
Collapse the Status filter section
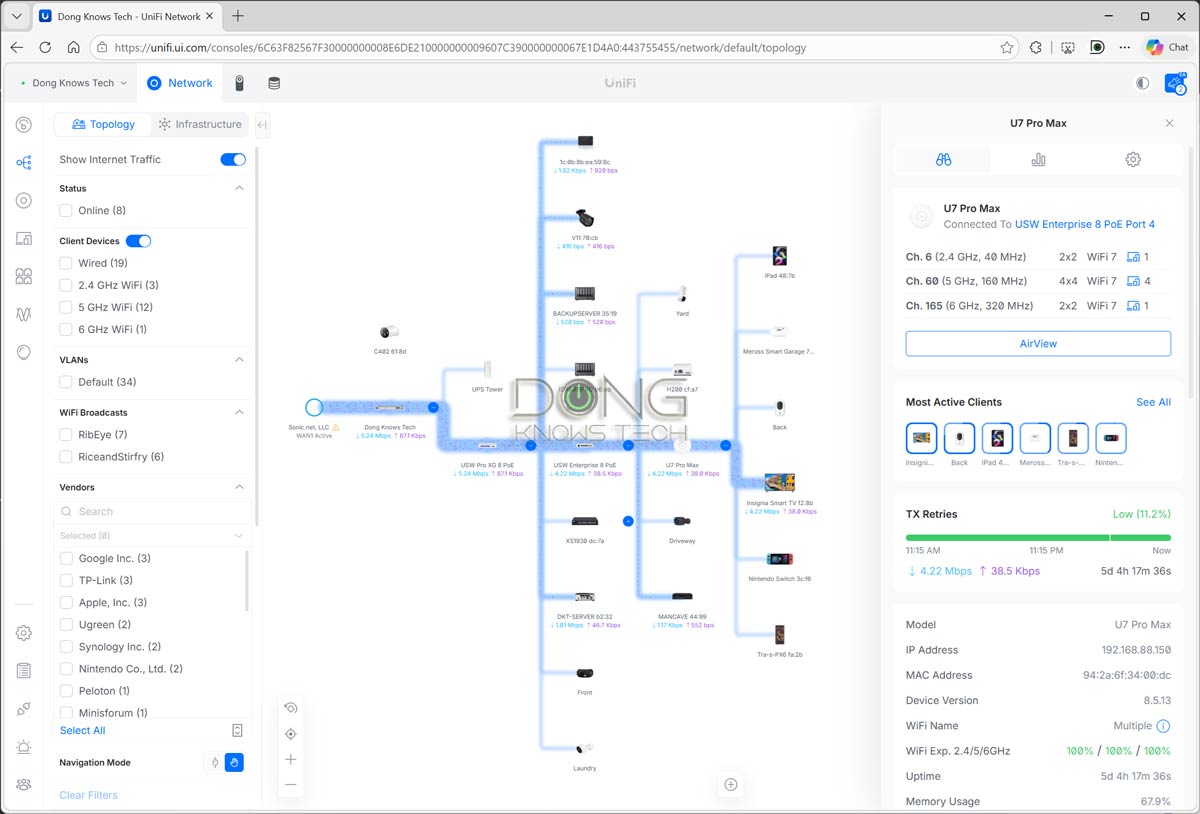pos(238,188)
